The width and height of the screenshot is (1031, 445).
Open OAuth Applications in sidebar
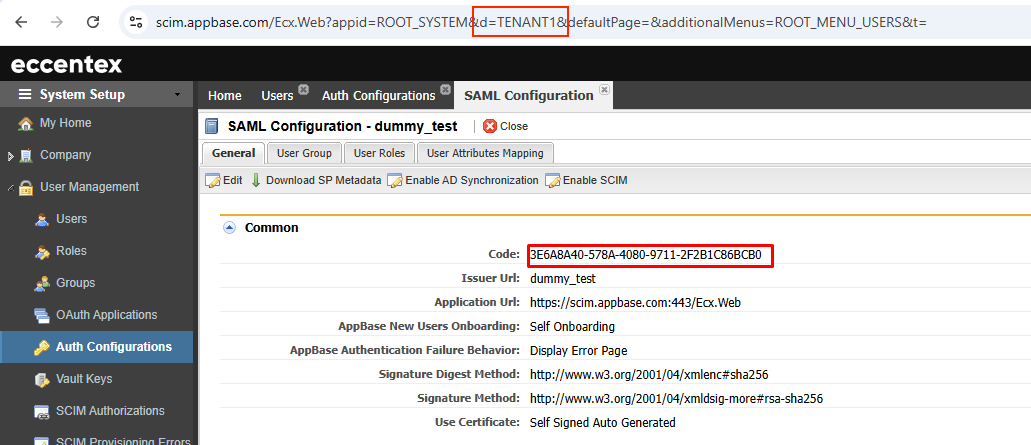tap(107, 315)
